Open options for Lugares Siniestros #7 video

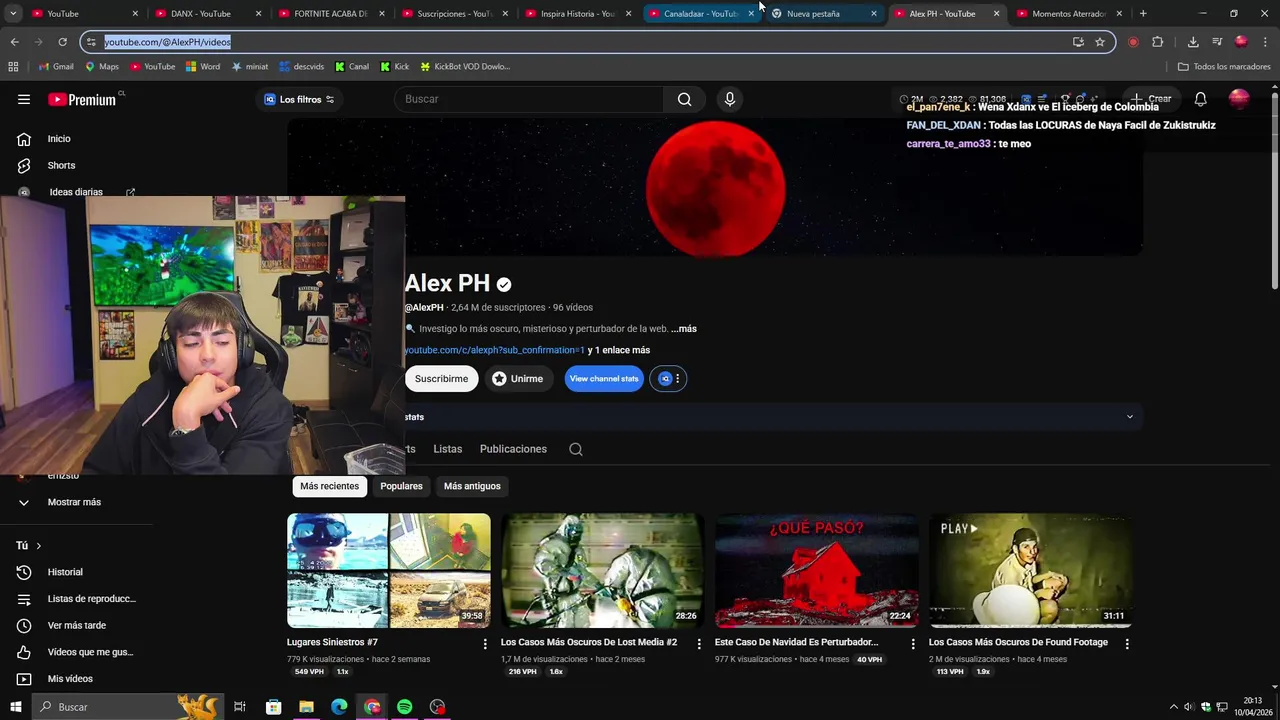click(485, 644)
